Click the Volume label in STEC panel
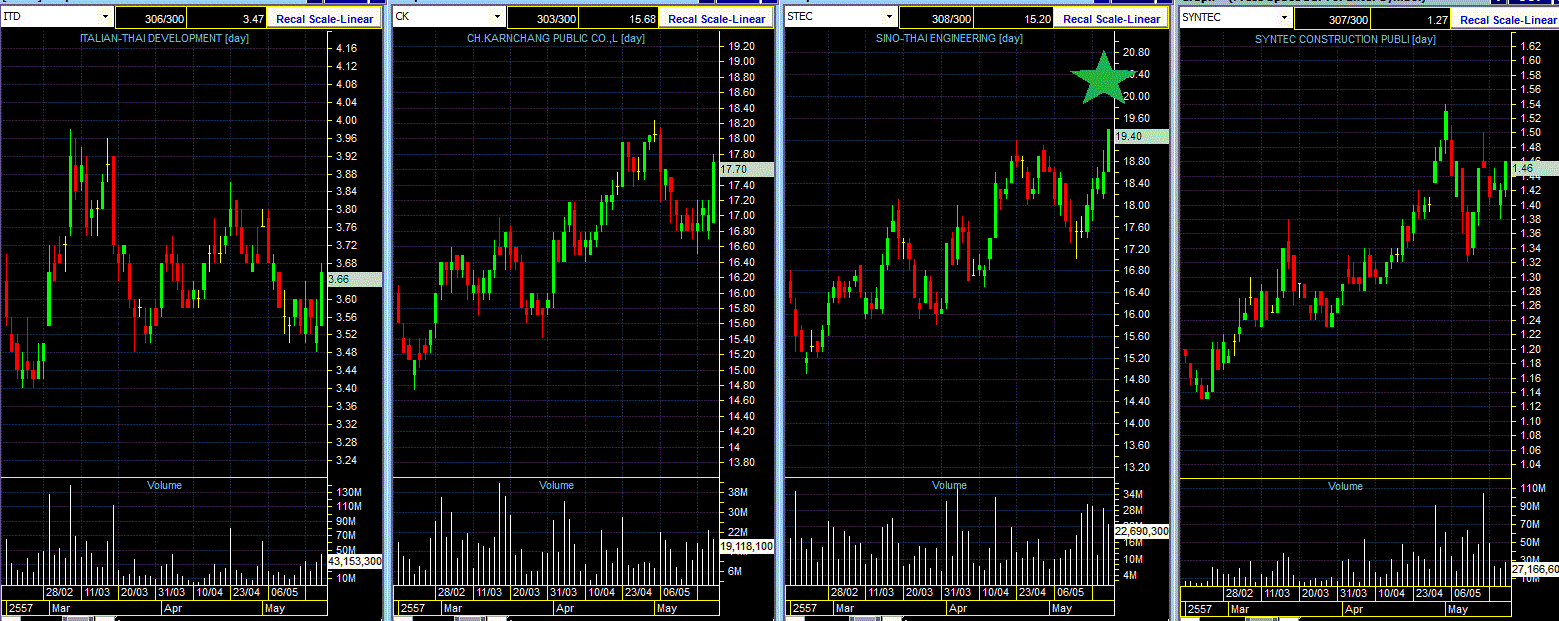 click(x=950, y=485)
